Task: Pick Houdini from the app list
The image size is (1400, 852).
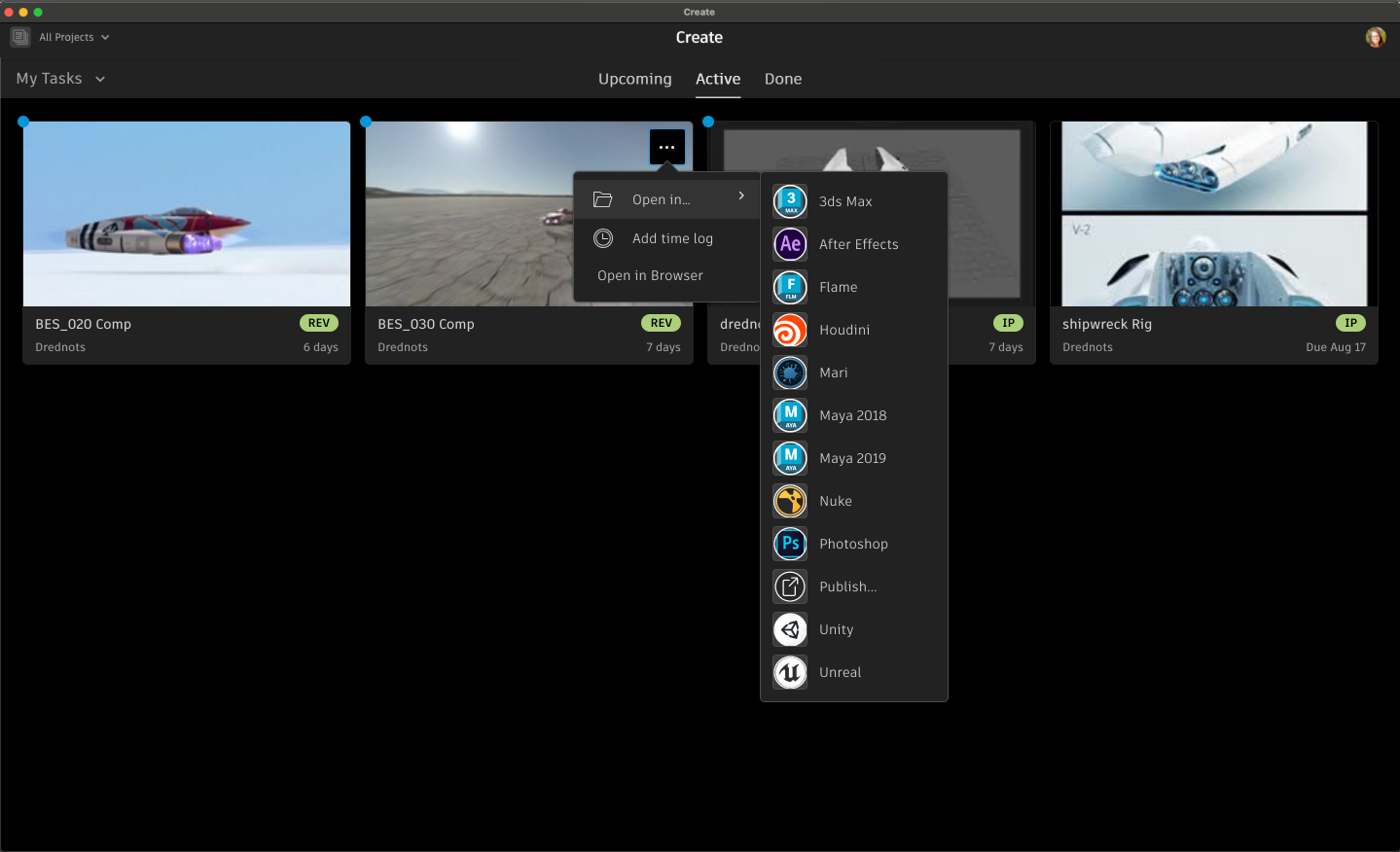Action: click(854, 330)
